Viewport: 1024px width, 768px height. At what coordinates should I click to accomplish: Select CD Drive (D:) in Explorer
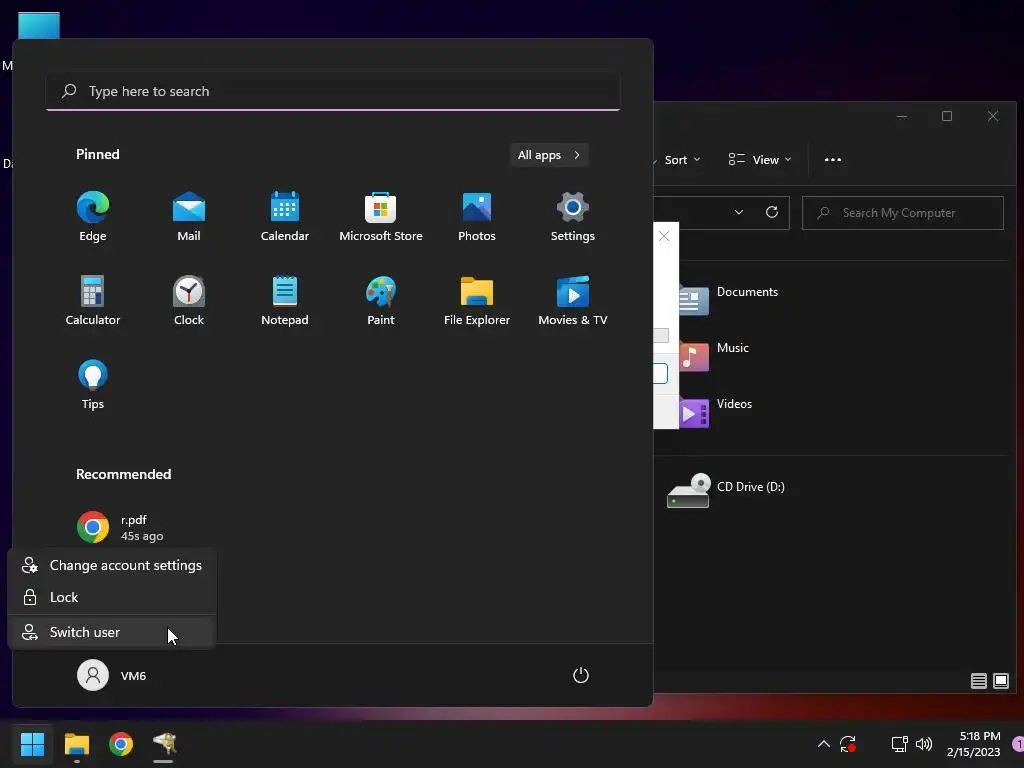(726, 490)
